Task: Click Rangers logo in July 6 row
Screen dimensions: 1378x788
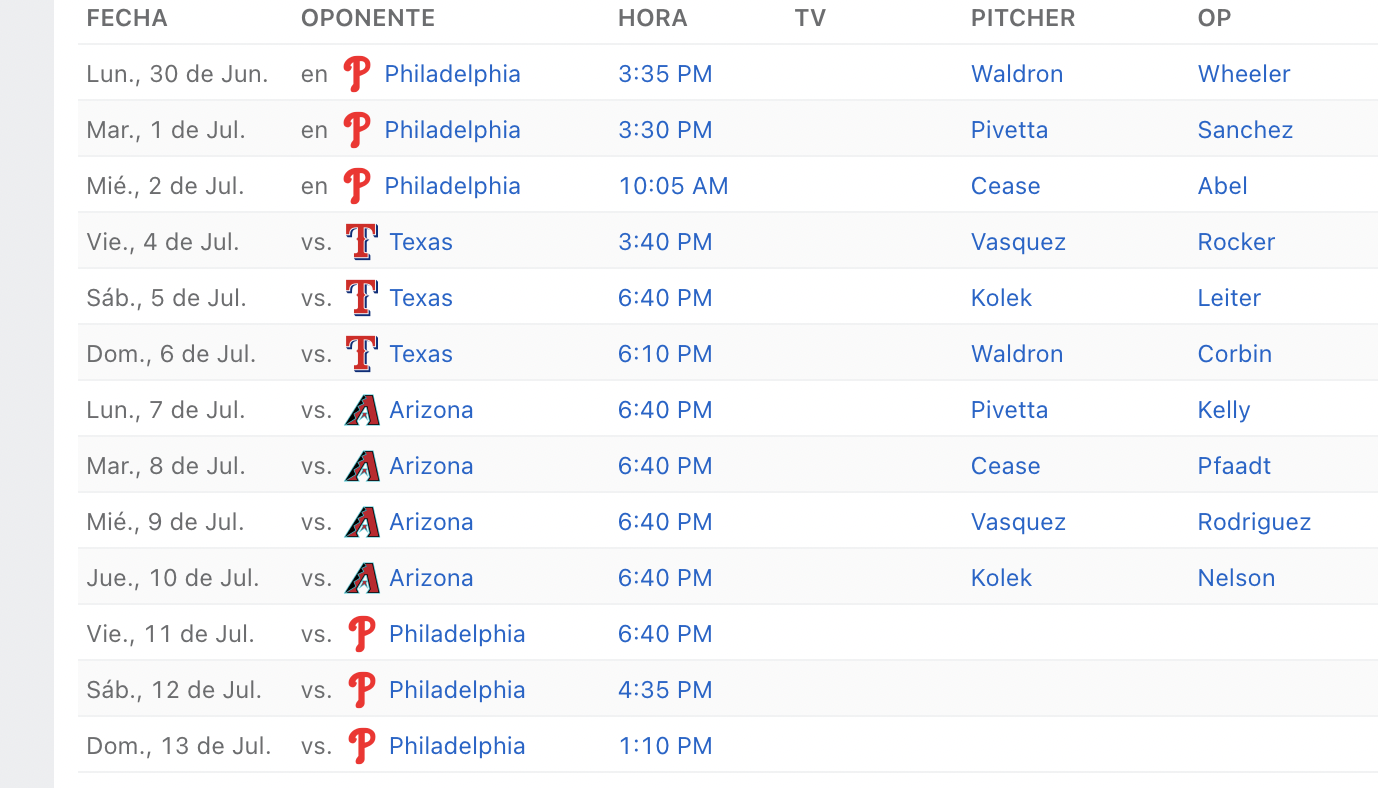Action: tap(362, 354)
